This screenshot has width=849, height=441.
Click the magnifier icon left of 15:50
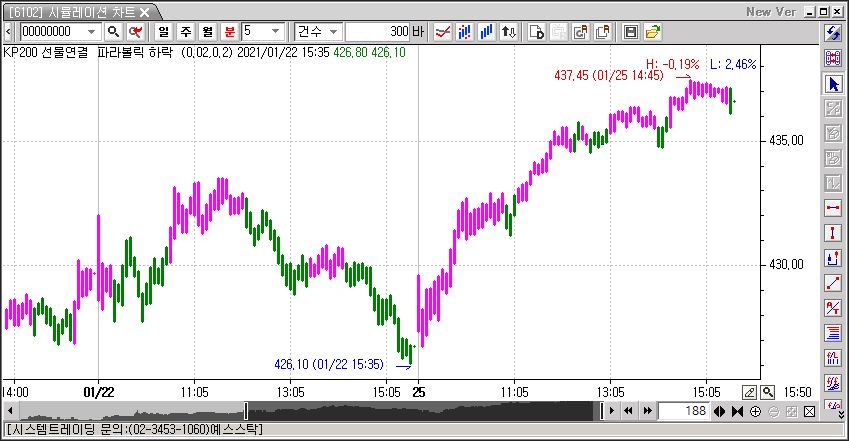pyautogui.click(x=768, y=392)
